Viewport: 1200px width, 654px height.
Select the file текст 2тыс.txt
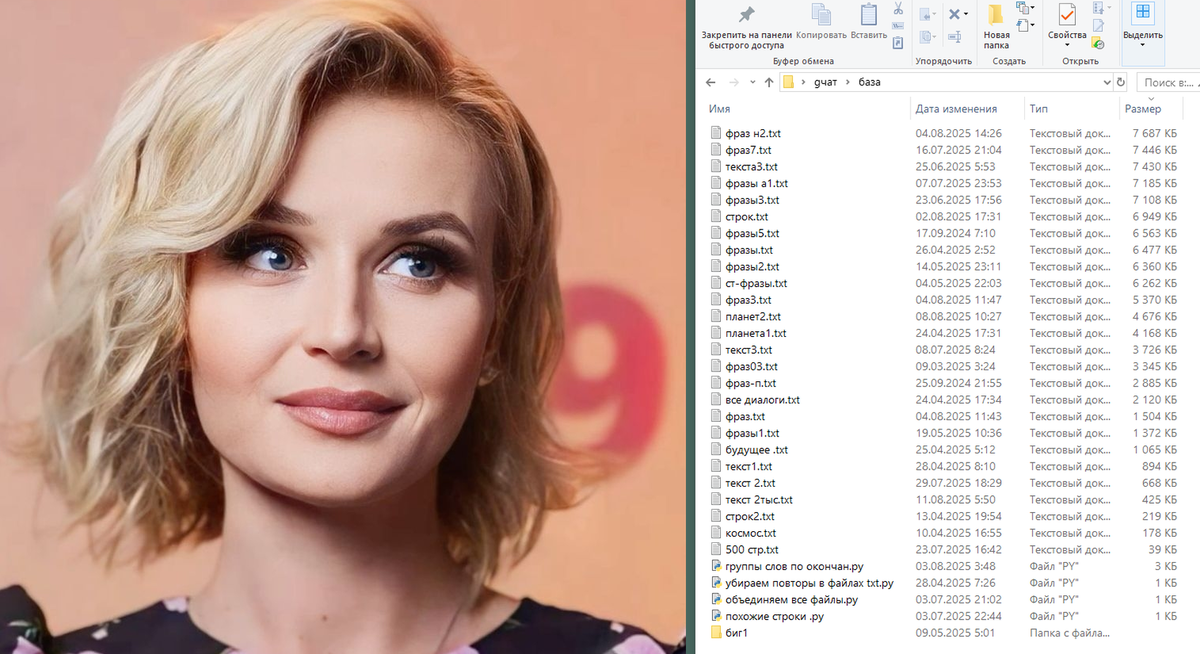[759, 500]
